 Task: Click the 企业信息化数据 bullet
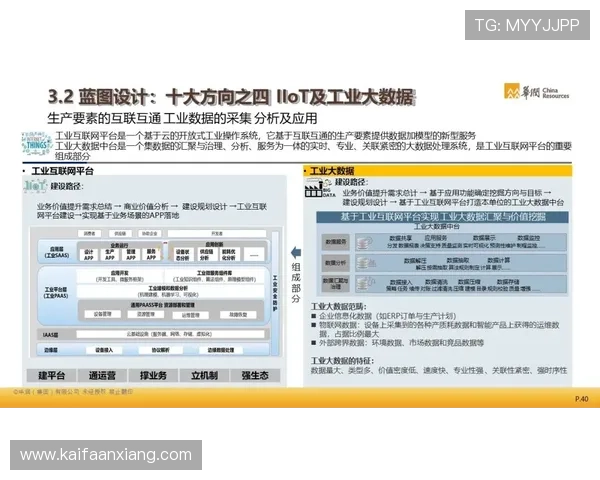coord(387,316)
